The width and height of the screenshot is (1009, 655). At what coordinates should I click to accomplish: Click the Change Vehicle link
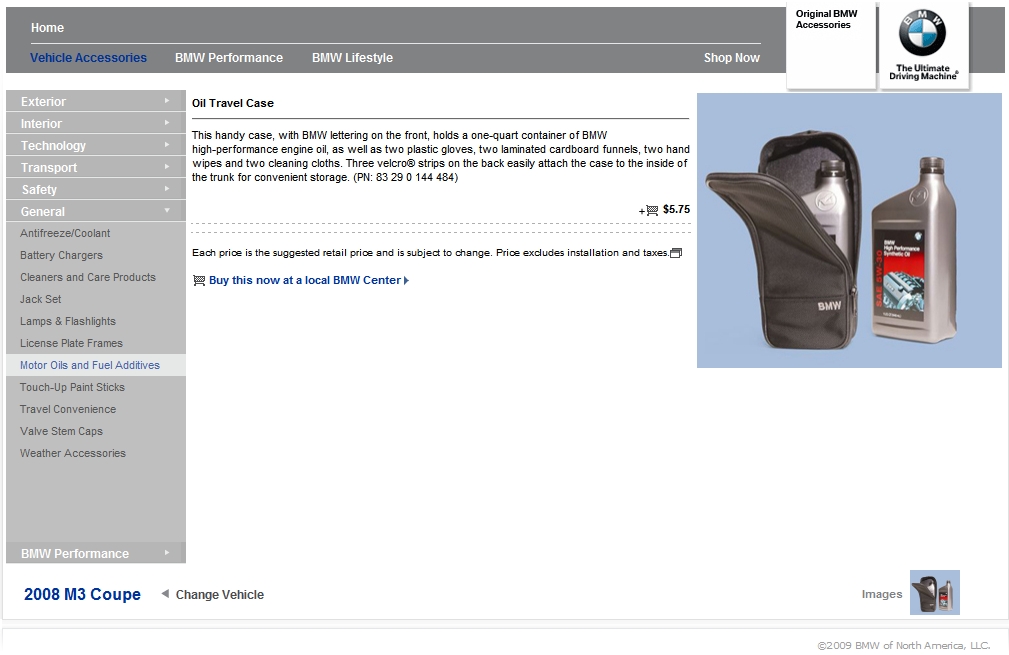coord(220,595)
